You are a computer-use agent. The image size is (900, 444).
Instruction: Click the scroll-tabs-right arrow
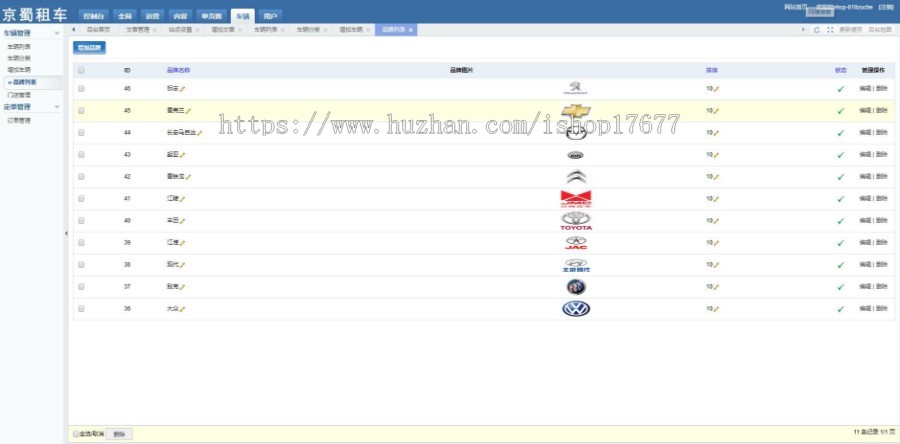804,30
